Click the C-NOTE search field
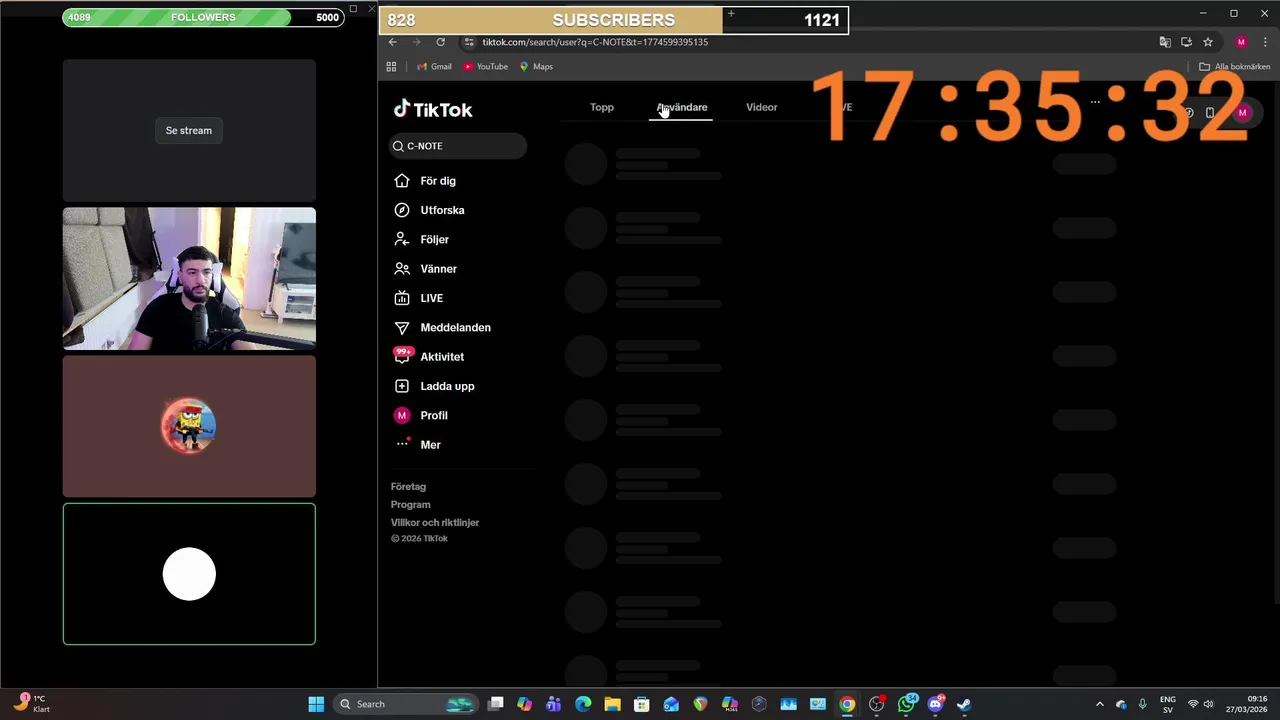The image size is (1280, 720). pyautogui.click(x=458, y=146)
